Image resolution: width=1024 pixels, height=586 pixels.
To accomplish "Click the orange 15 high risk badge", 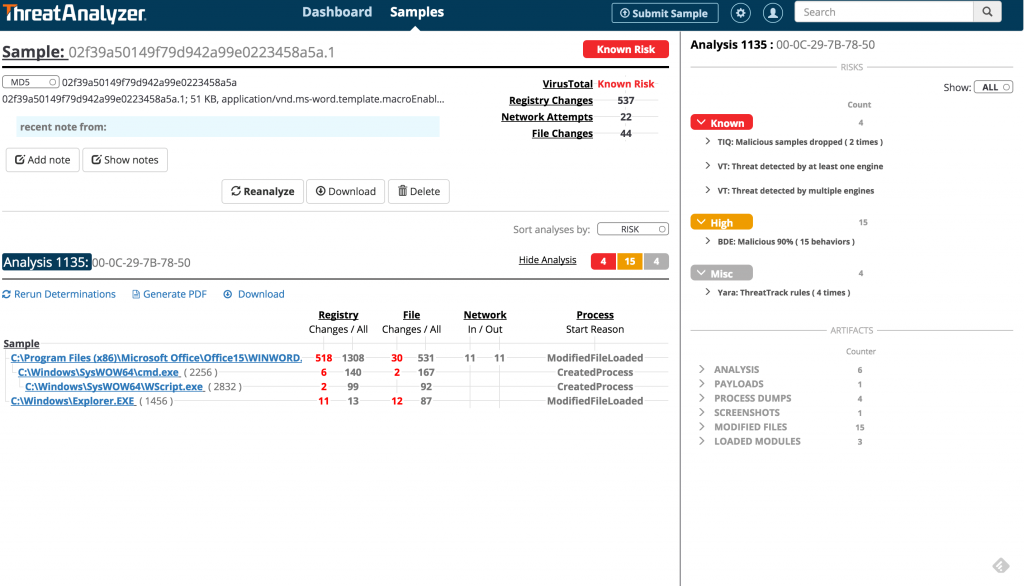I will point(629,262).
